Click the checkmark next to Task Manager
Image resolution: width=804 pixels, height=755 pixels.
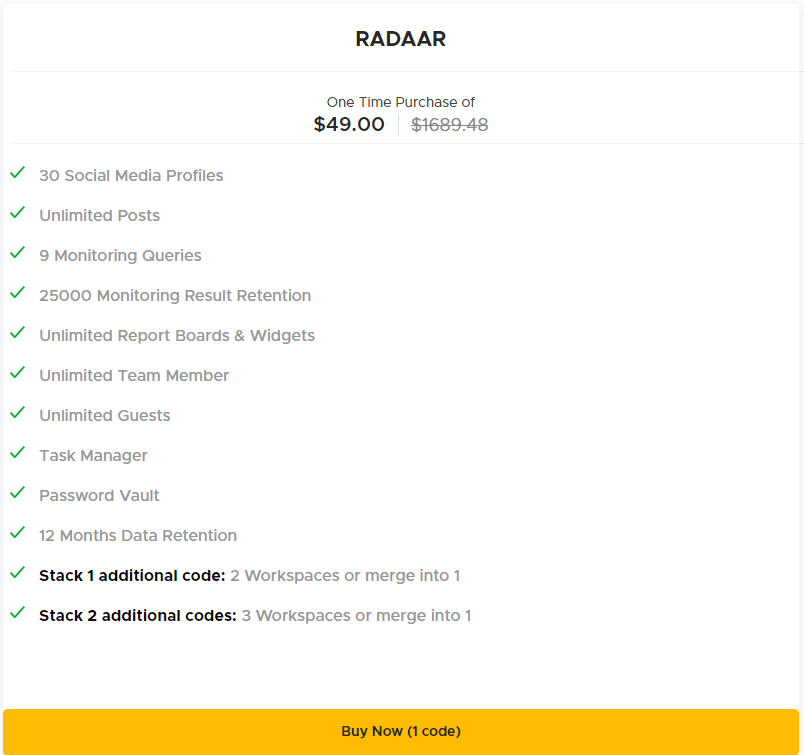17,452
